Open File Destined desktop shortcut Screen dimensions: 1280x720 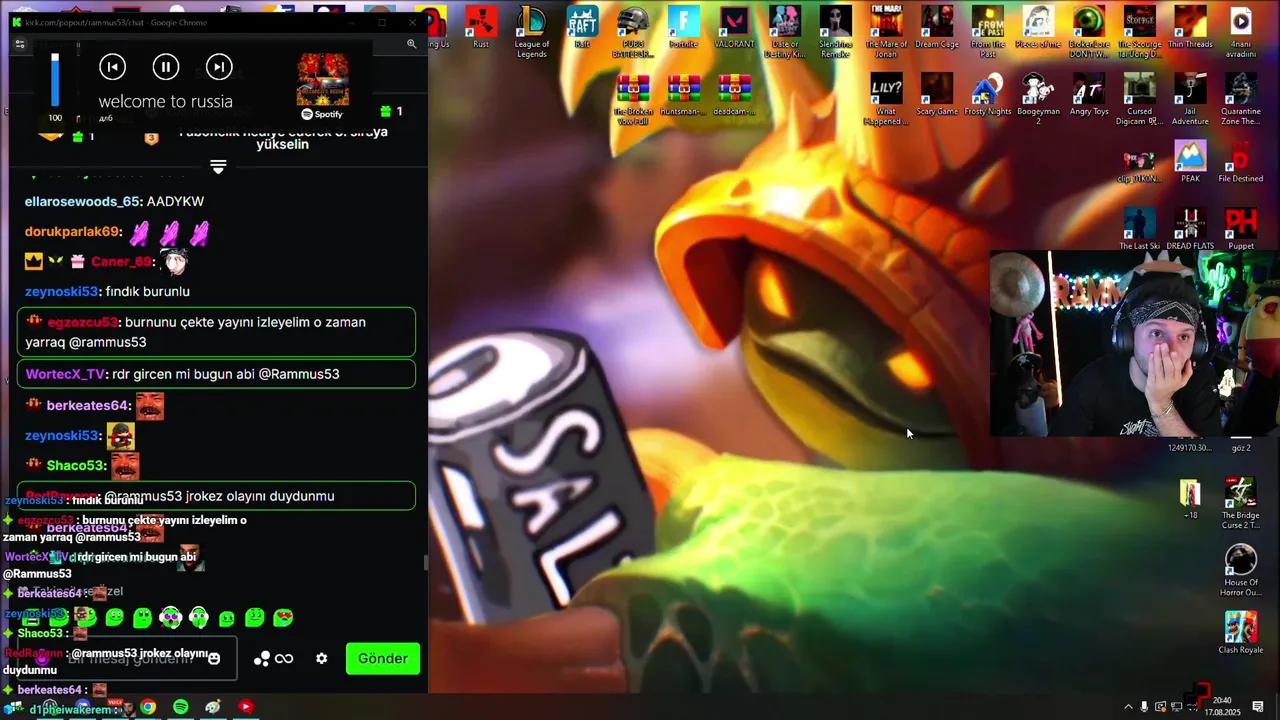(x=1241, y=162)
